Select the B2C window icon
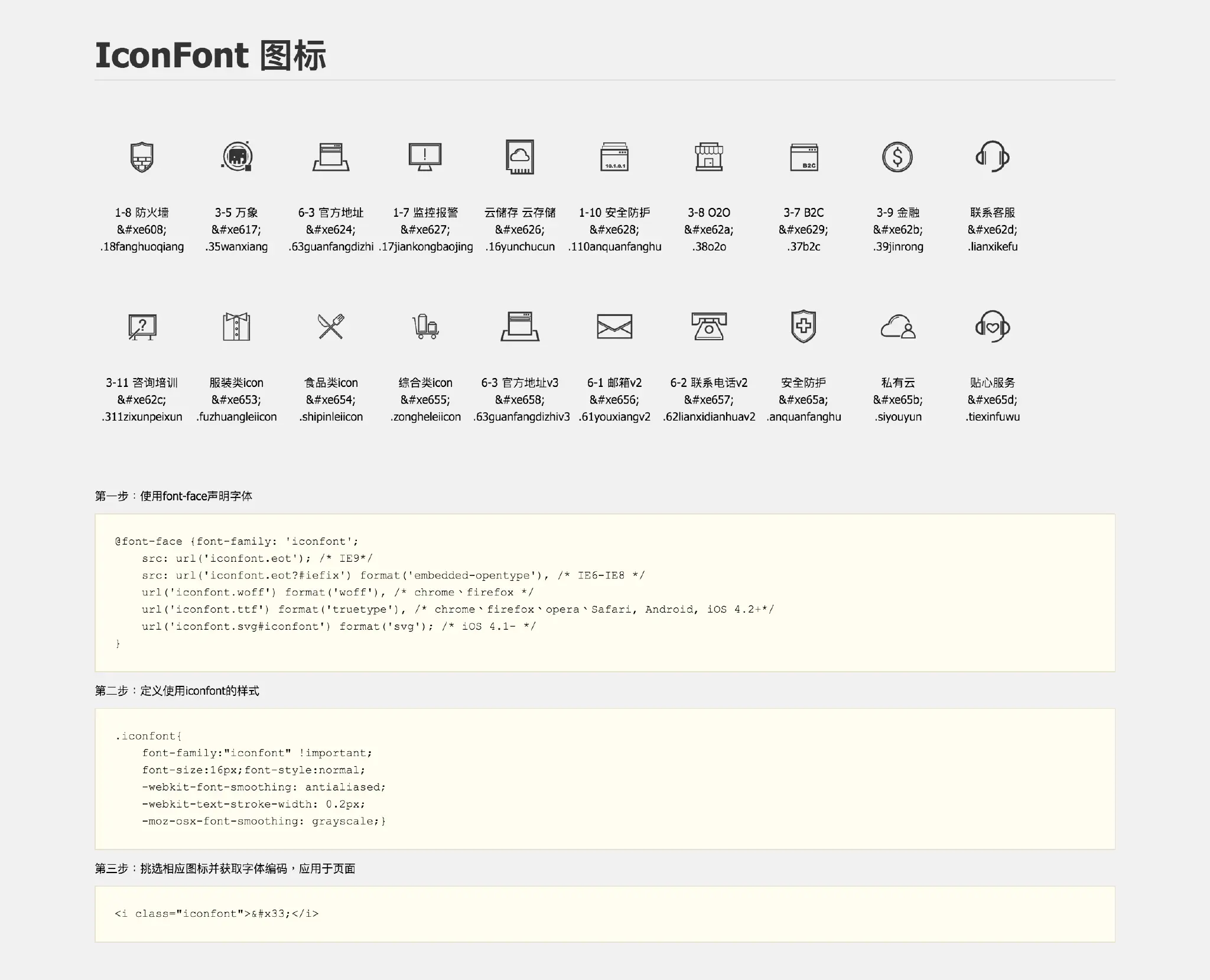This screenshot has width=1210, height=980. click(804, 158)
